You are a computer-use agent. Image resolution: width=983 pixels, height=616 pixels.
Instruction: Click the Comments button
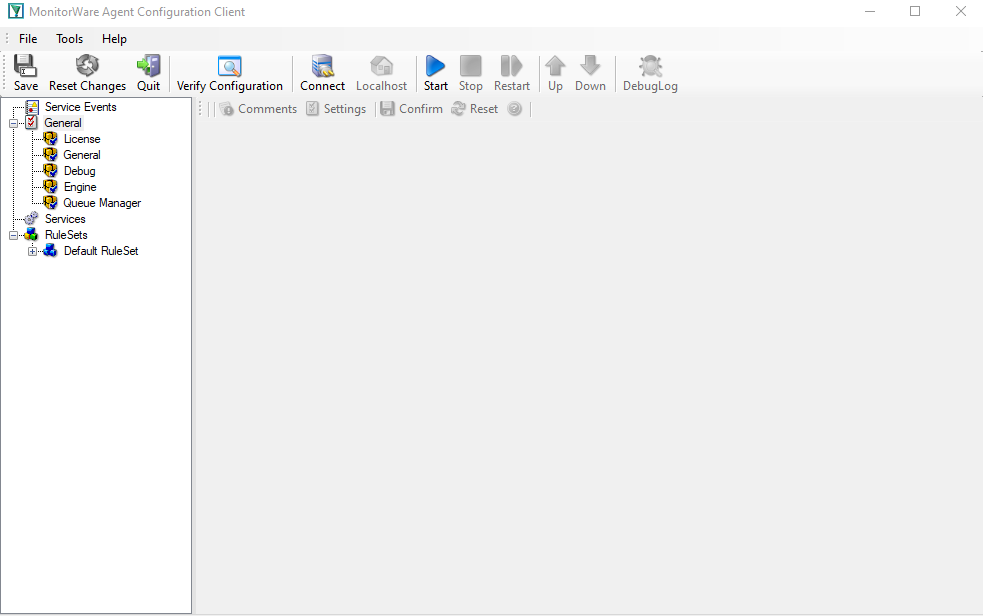[x=258, y=109]
